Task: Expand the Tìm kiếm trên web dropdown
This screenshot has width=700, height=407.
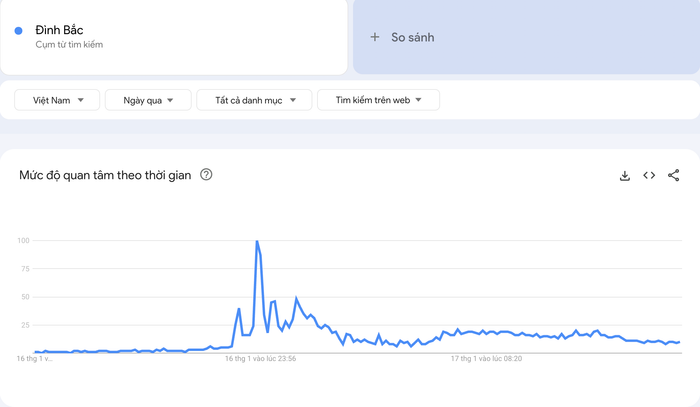Action: tap(378, 100)
